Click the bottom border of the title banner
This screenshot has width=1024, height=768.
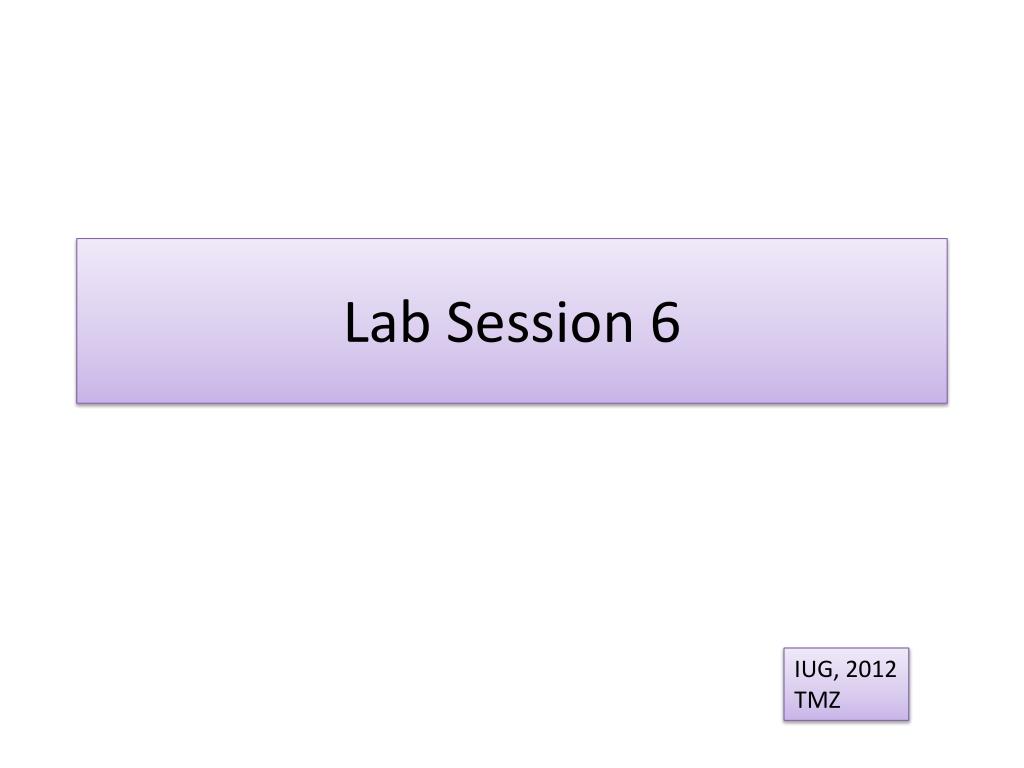point(512,403)
